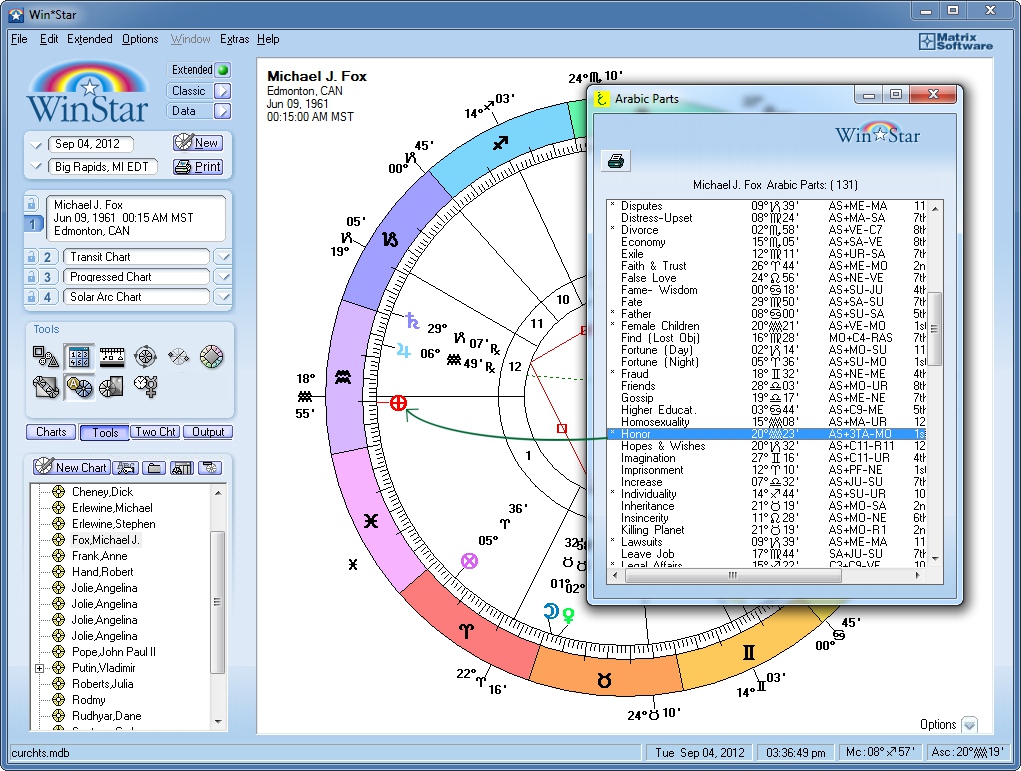This screenshot has height=771, width=1021.
Task: Select Pope,John Paul II in chart list
Action: [114, 652]
